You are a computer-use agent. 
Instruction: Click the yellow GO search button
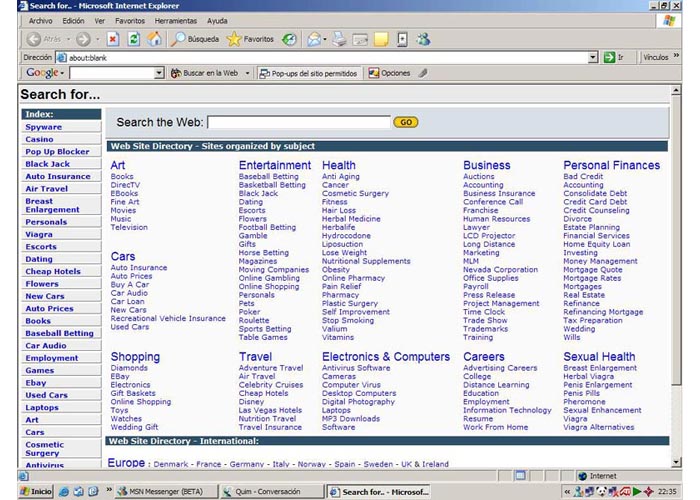[405, 122]
